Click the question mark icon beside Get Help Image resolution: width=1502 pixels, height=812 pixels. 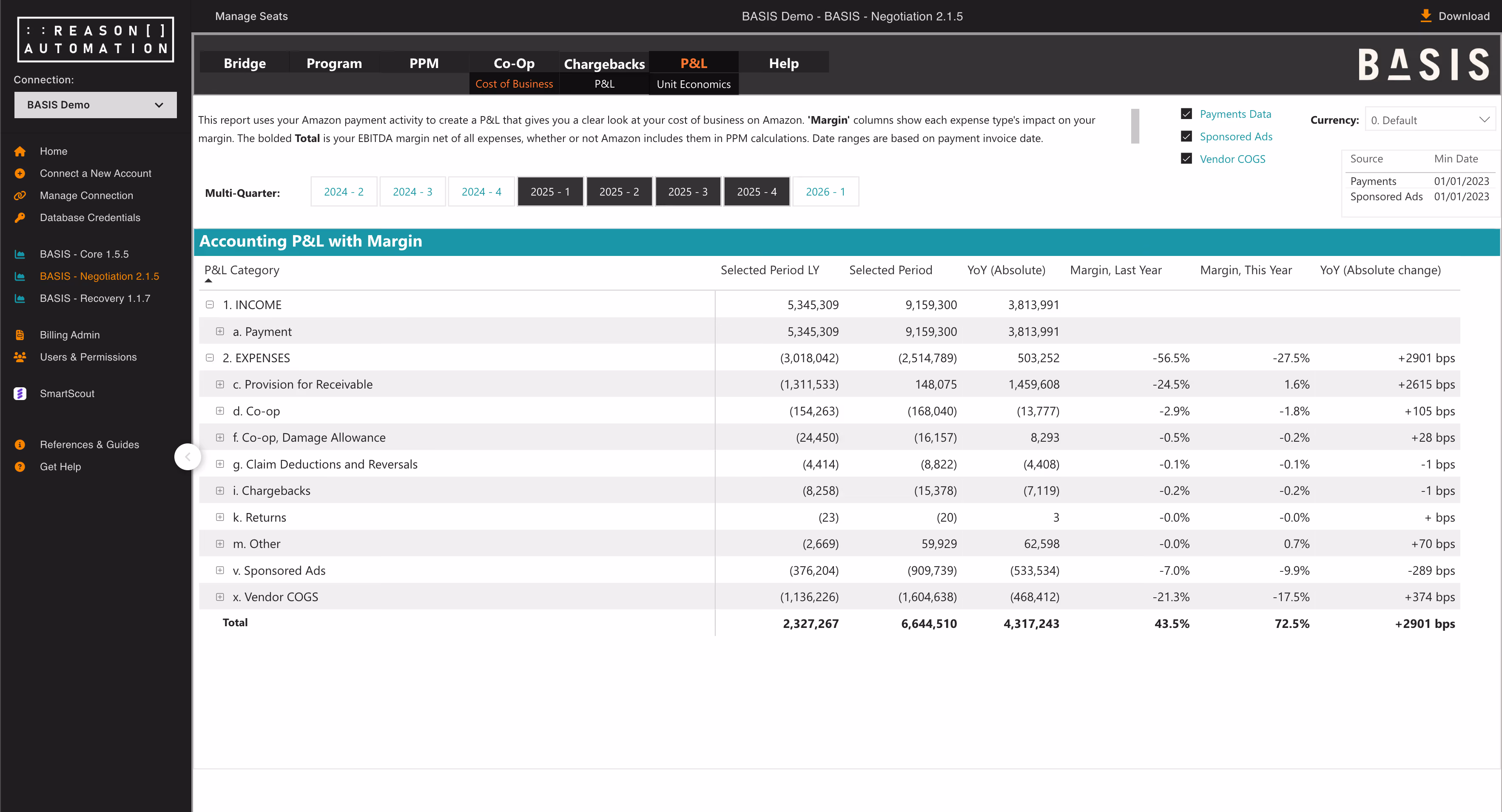click(x=20, y=467)
